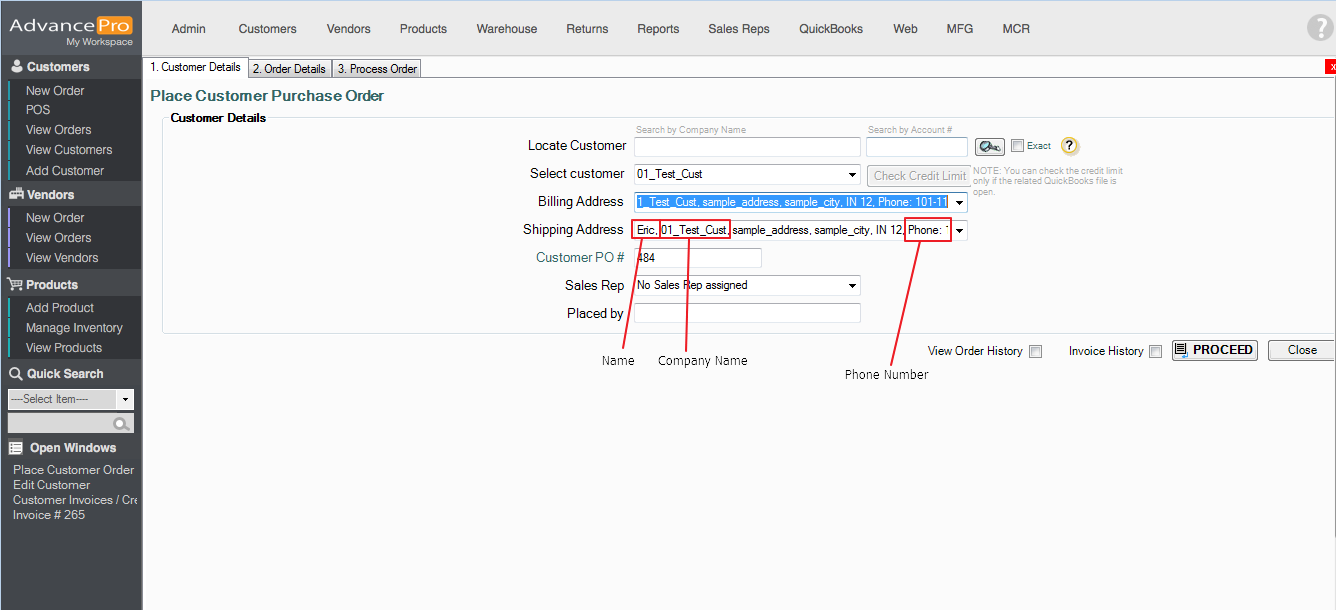Expand the Select customer dropdown
Viewport: 1336px width, 610px height.
[x=852, y=174]
